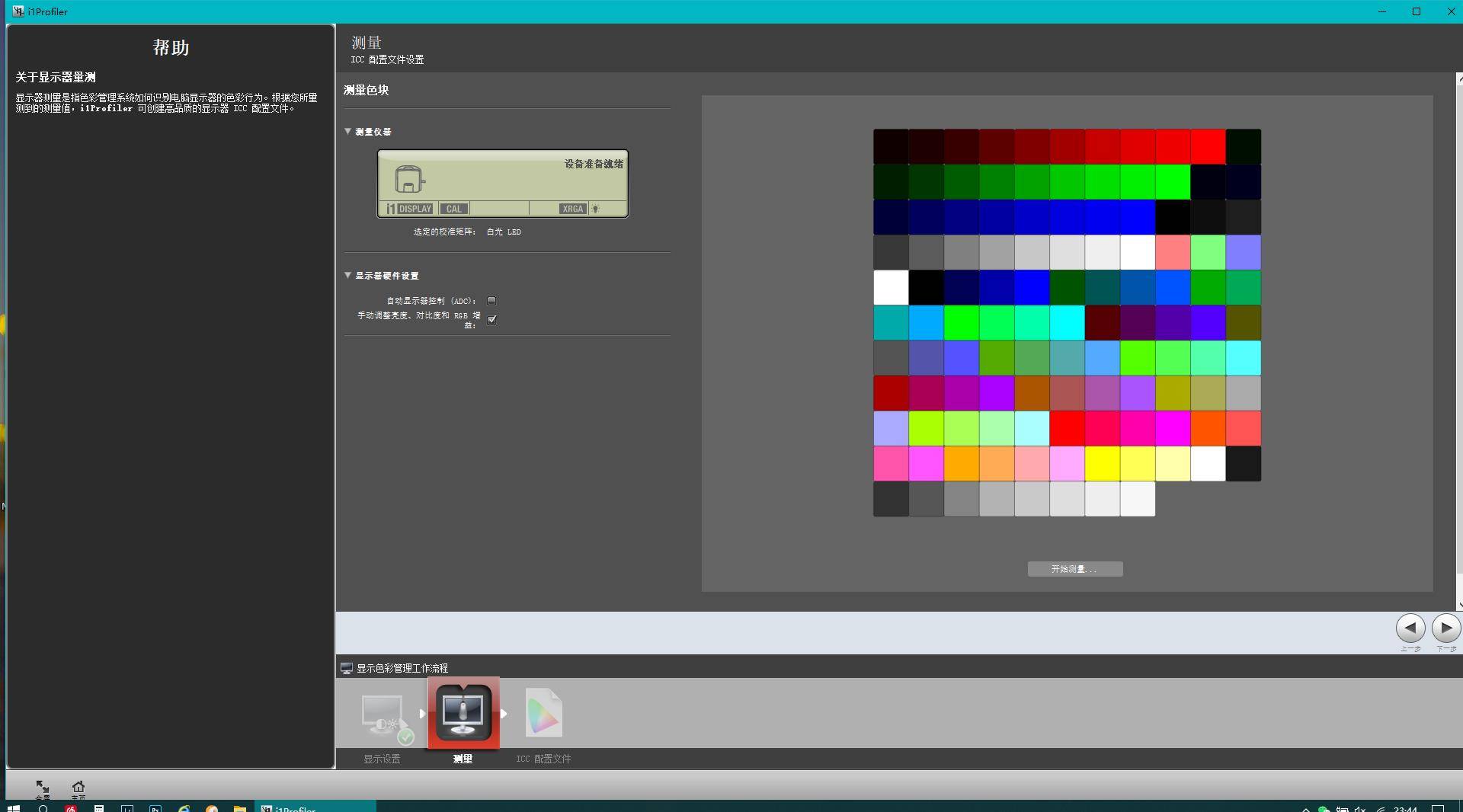Open the ICC 配置文件 workflow icon
The height and width of the screenshot is (812, 1463).
pos(543,714)
